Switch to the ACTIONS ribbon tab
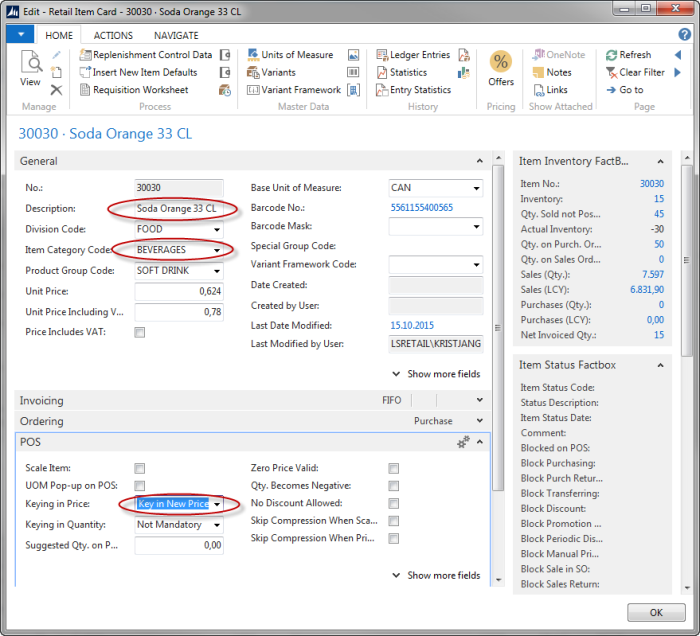The width and height of the screenshot is (700, 636). [113, 35]
